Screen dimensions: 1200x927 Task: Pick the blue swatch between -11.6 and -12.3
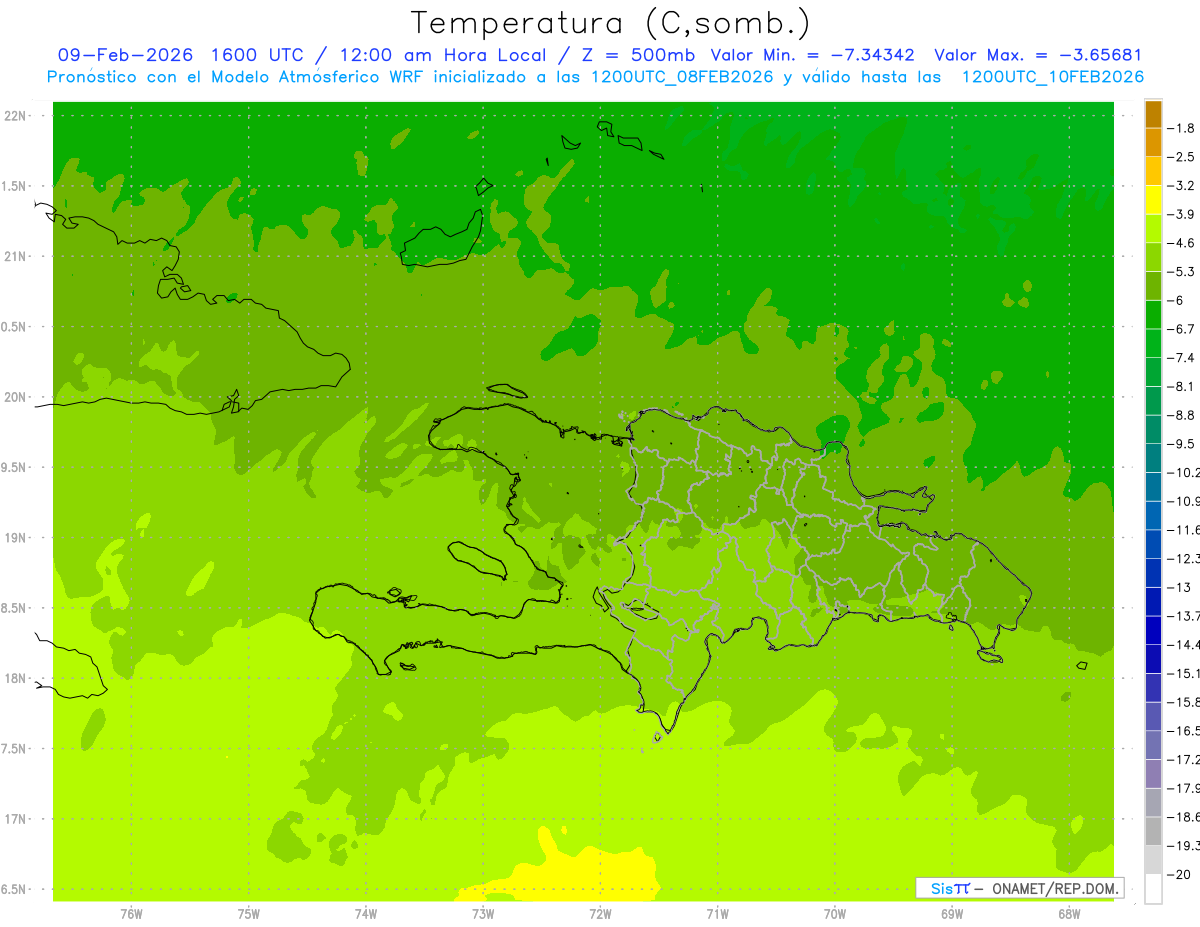(x=1153, y=544)
